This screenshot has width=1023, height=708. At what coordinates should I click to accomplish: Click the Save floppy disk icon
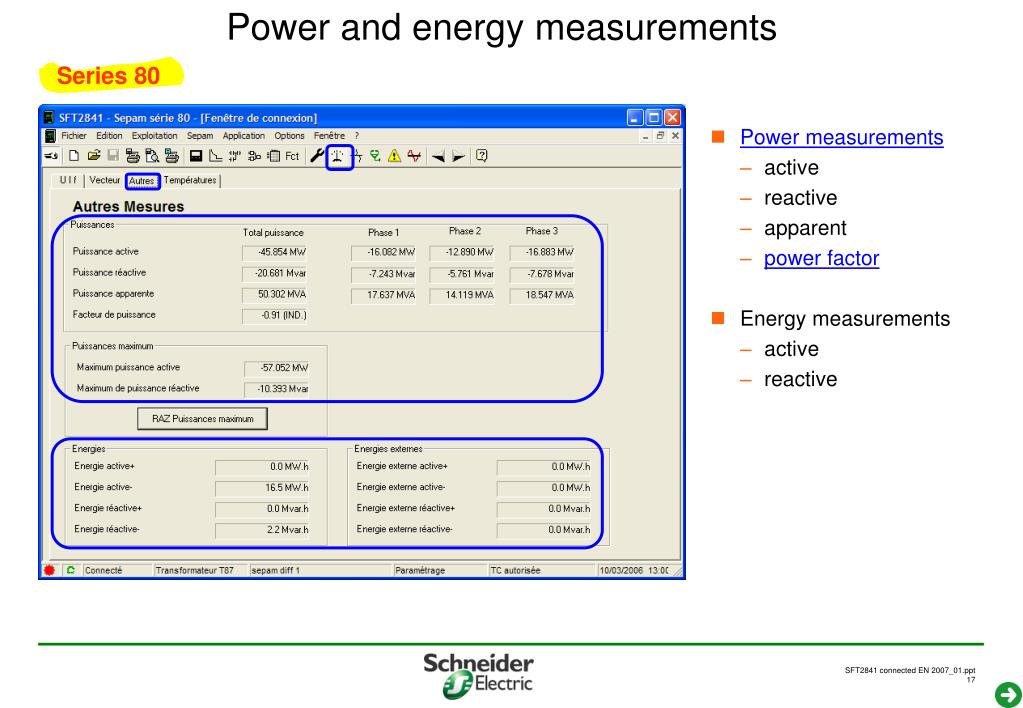113,156
